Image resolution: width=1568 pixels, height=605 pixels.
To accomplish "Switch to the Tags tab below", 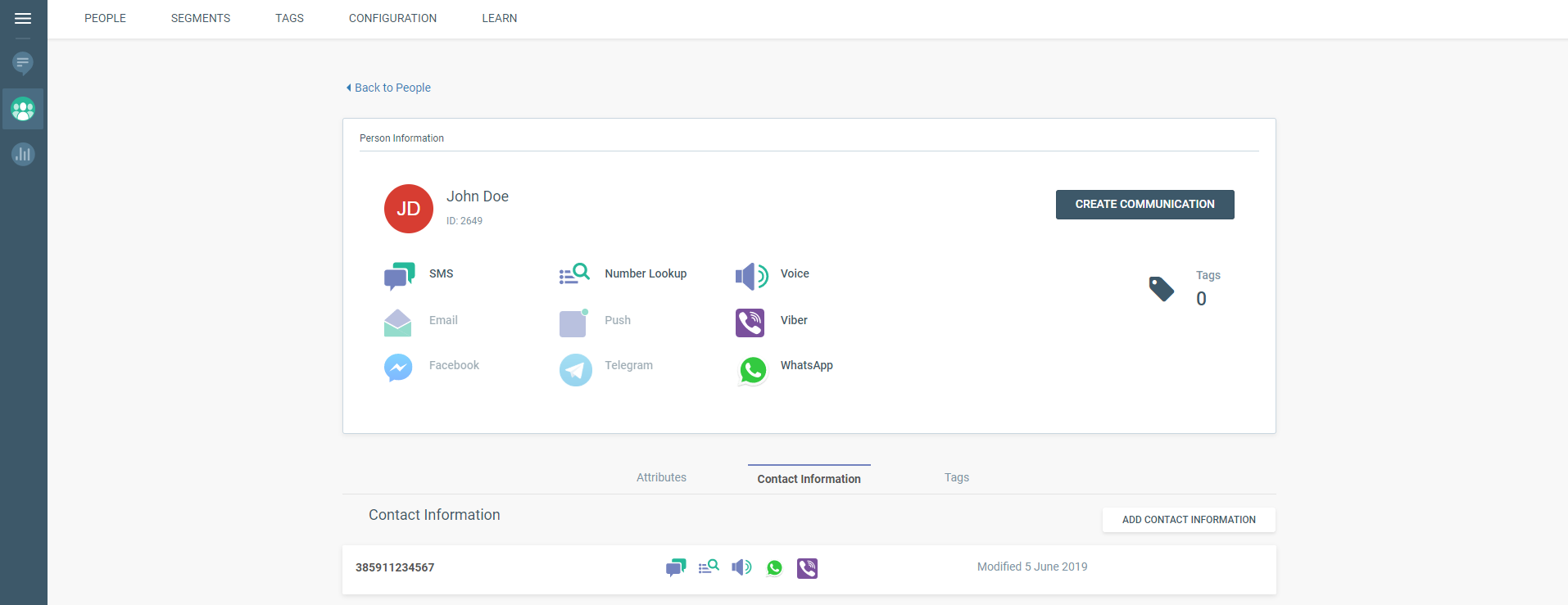I will coord(956,477).
